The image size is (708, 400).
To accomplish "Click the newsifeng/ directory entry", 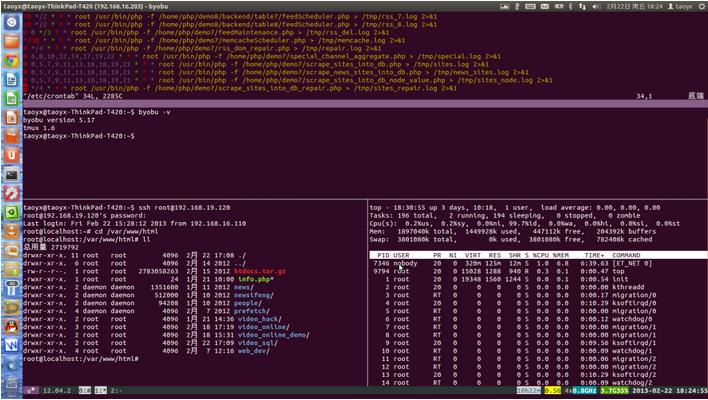I will tap(254, 295).
